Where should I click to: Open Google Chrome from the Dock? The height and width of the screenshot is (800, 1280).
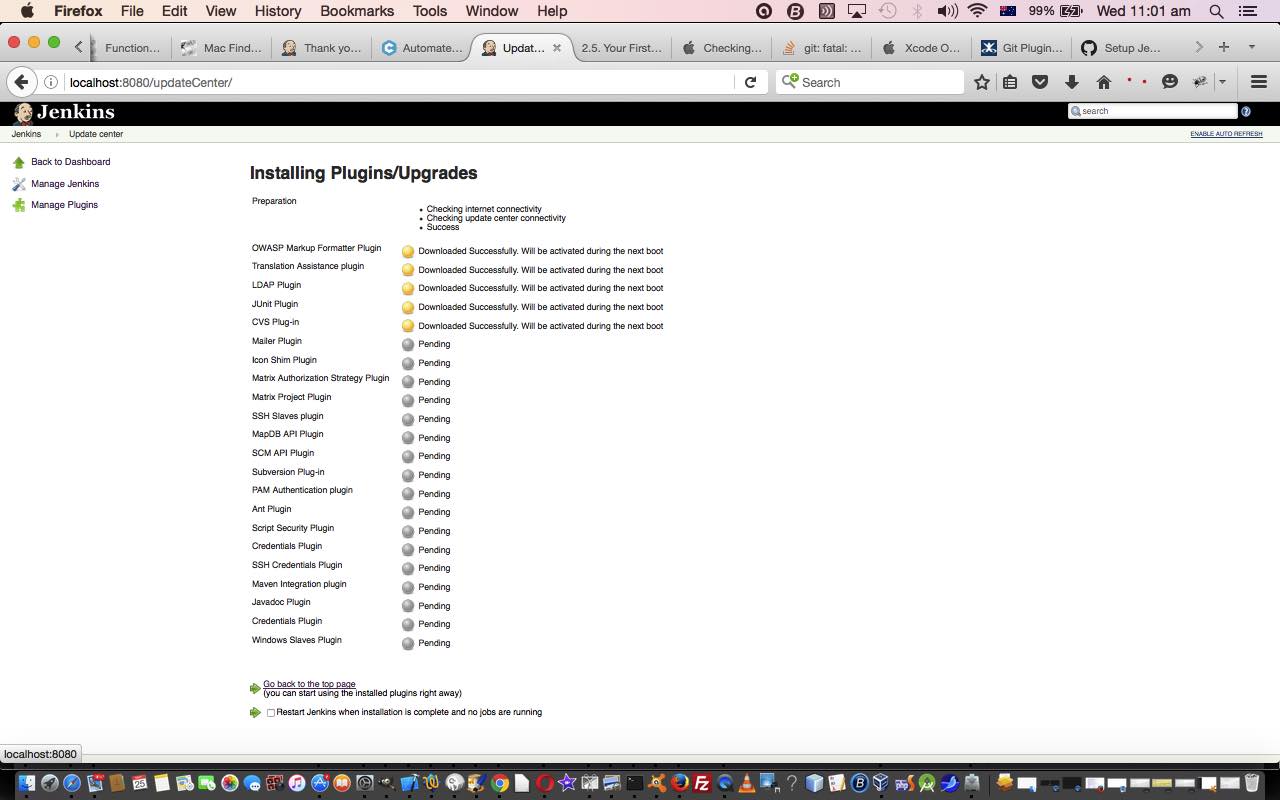tap(500, 783)
